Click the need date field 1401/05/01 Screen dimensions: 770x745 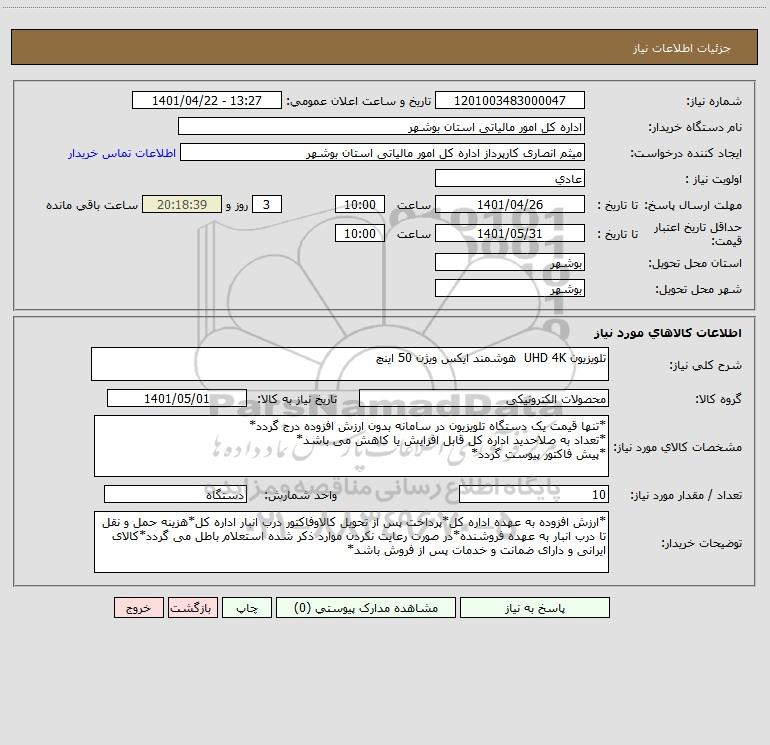(177, 398)
